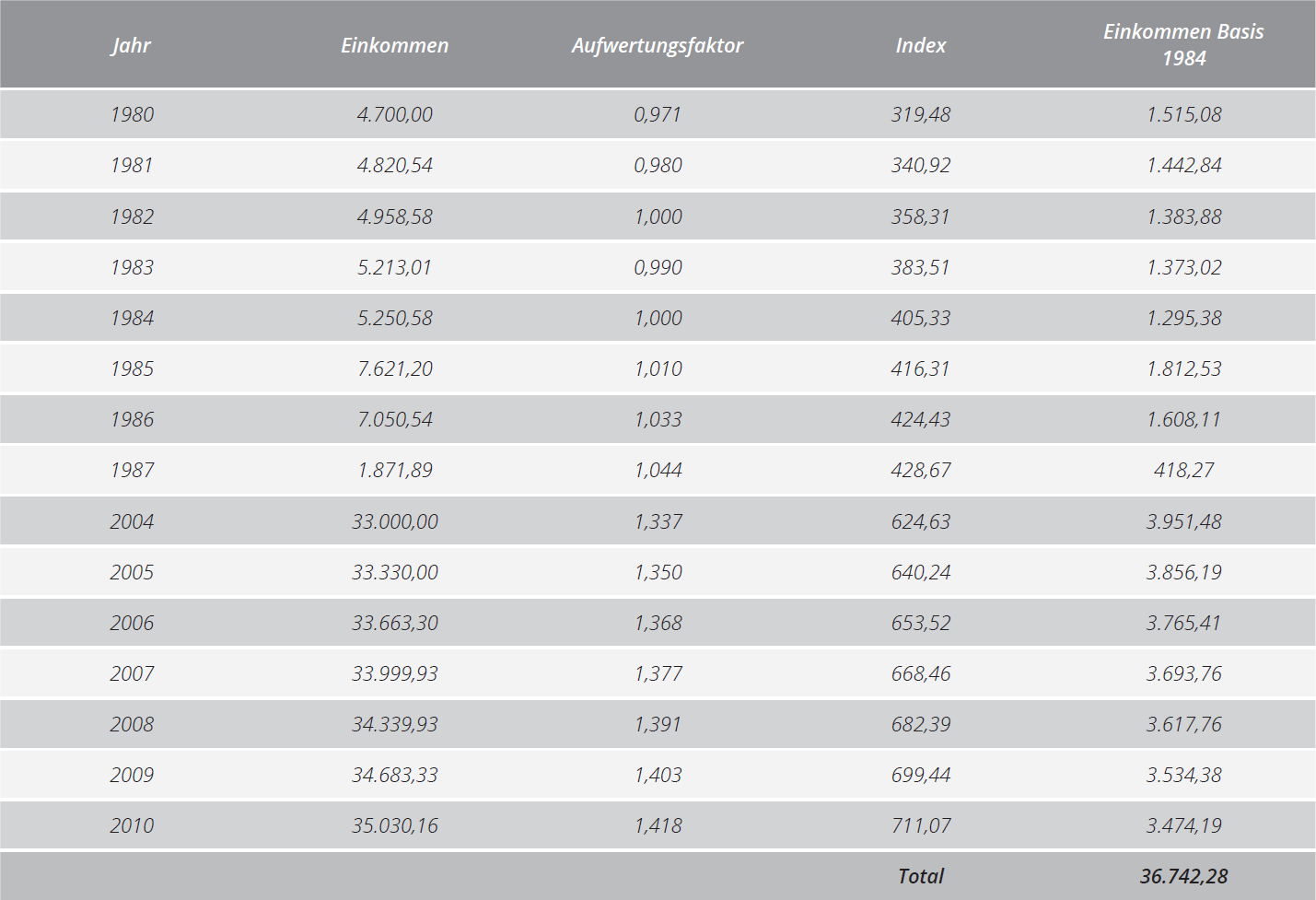
Task: Select year cell 2010
Action: point(132,825)
